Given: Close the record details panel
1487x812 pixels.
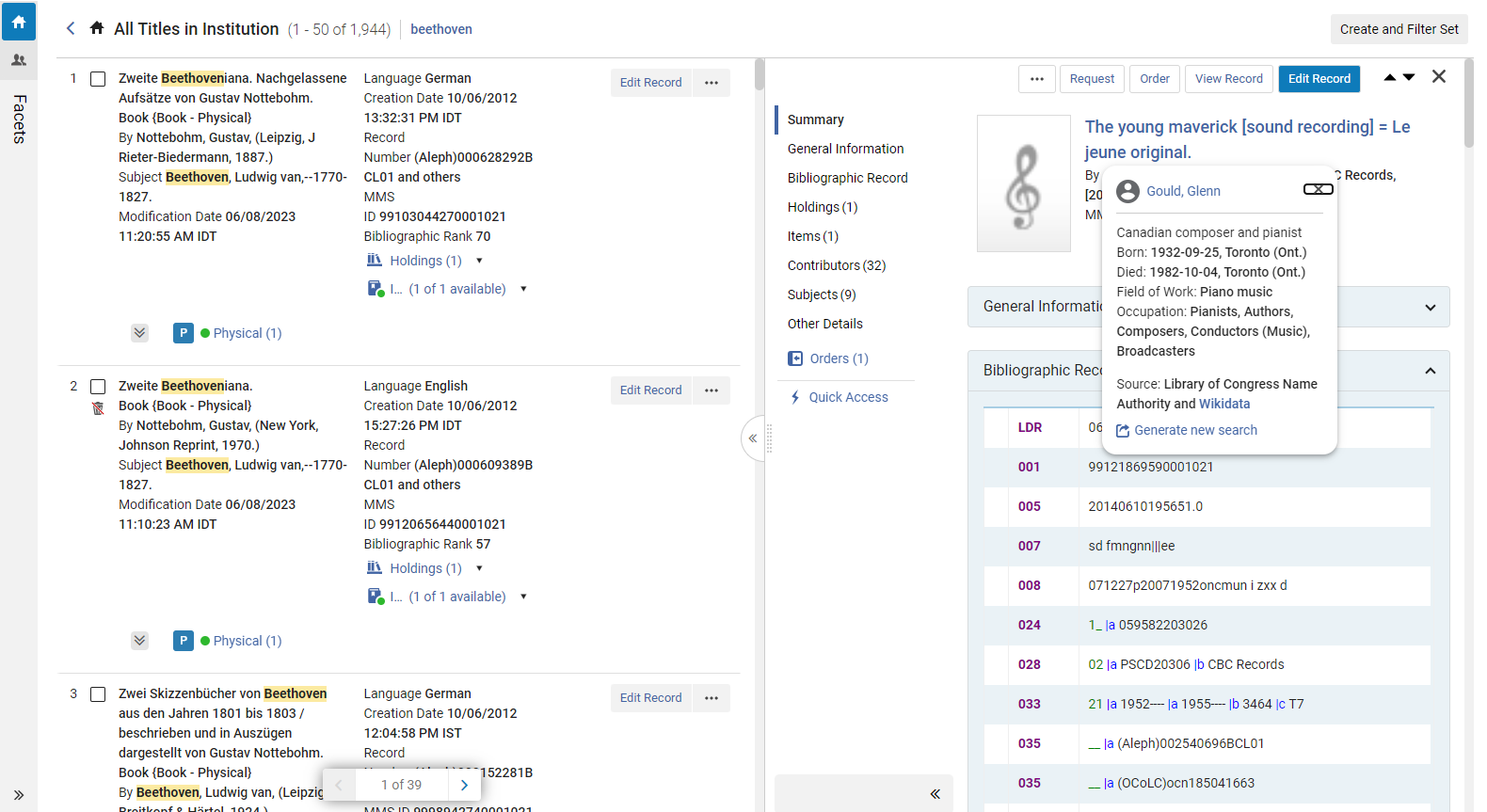Looking at the screenshot, I should 1439,77.
